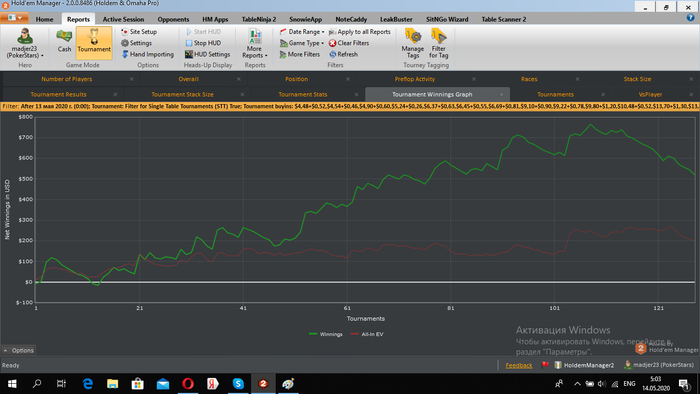Click Apply to all Reports
Viewport: 700px width, 394px height.
[359, 32]
